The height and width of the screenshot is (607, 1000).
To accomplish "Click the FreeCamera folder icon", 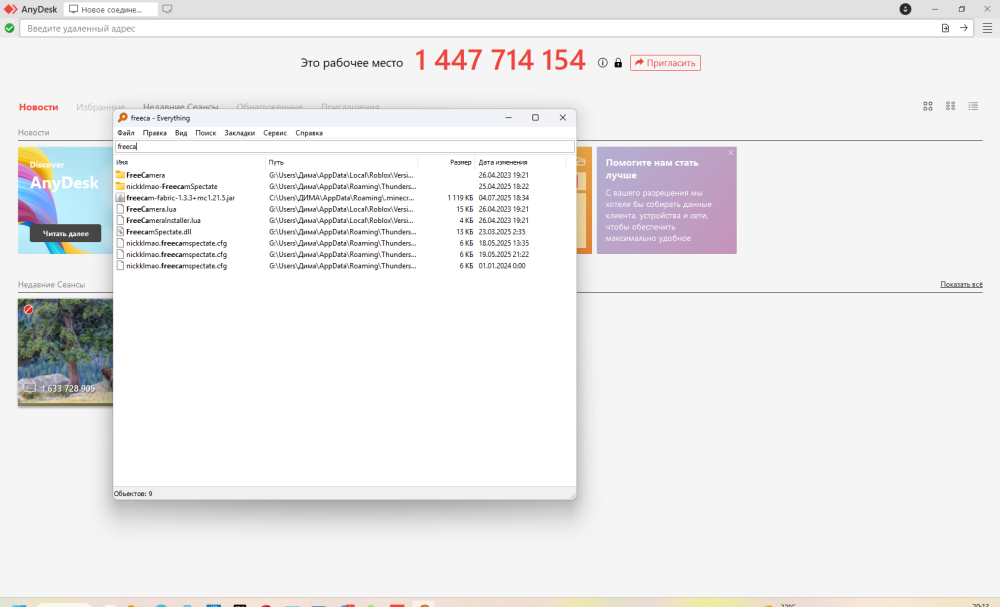I will click(x=120, y=175).
